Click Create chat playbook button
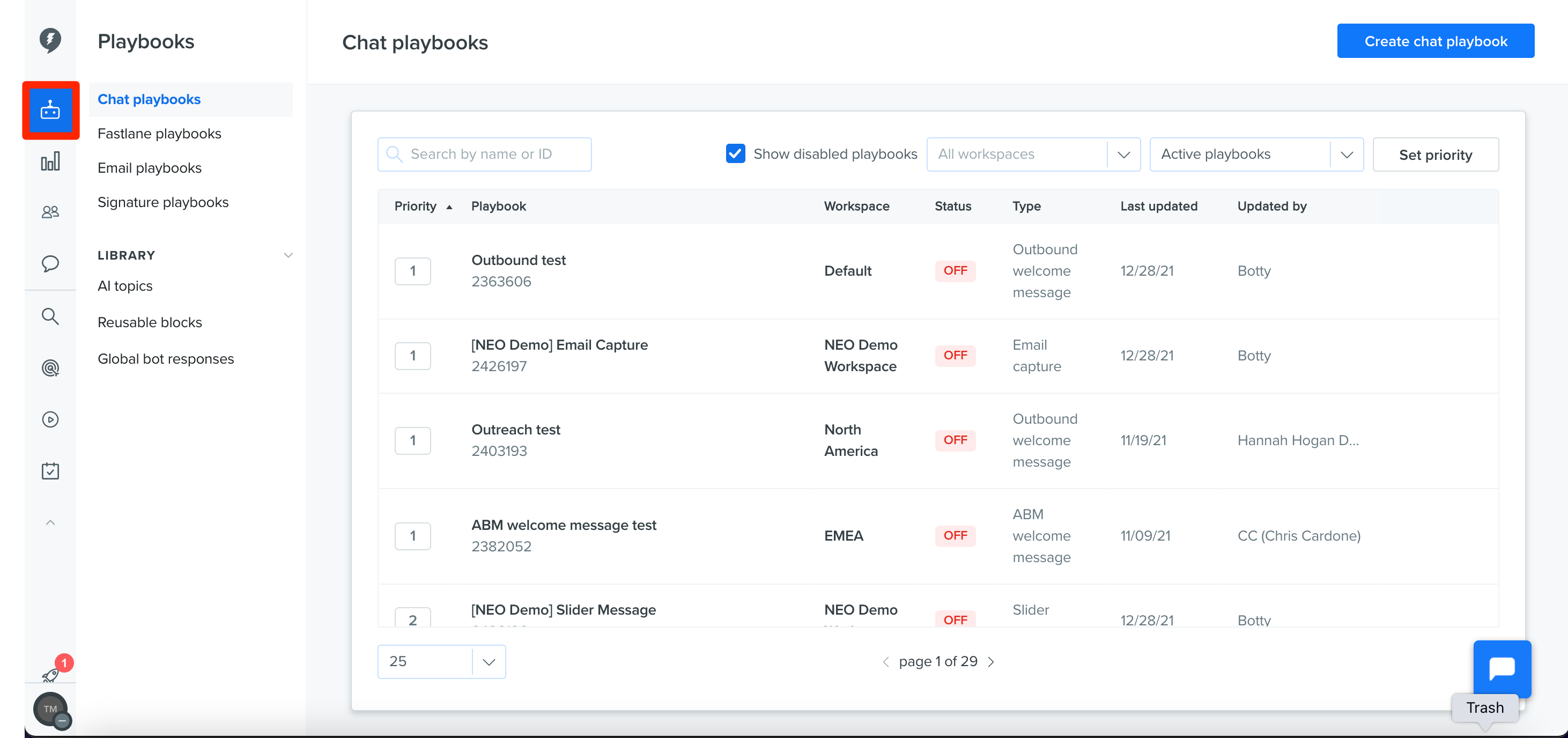Screen dimensions: 1568x738 (1436, 41)
